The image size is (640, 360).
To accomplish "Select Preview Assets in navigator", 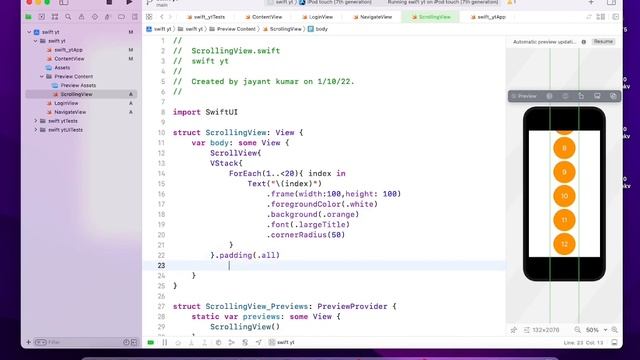I will click(x=78, y=85).
